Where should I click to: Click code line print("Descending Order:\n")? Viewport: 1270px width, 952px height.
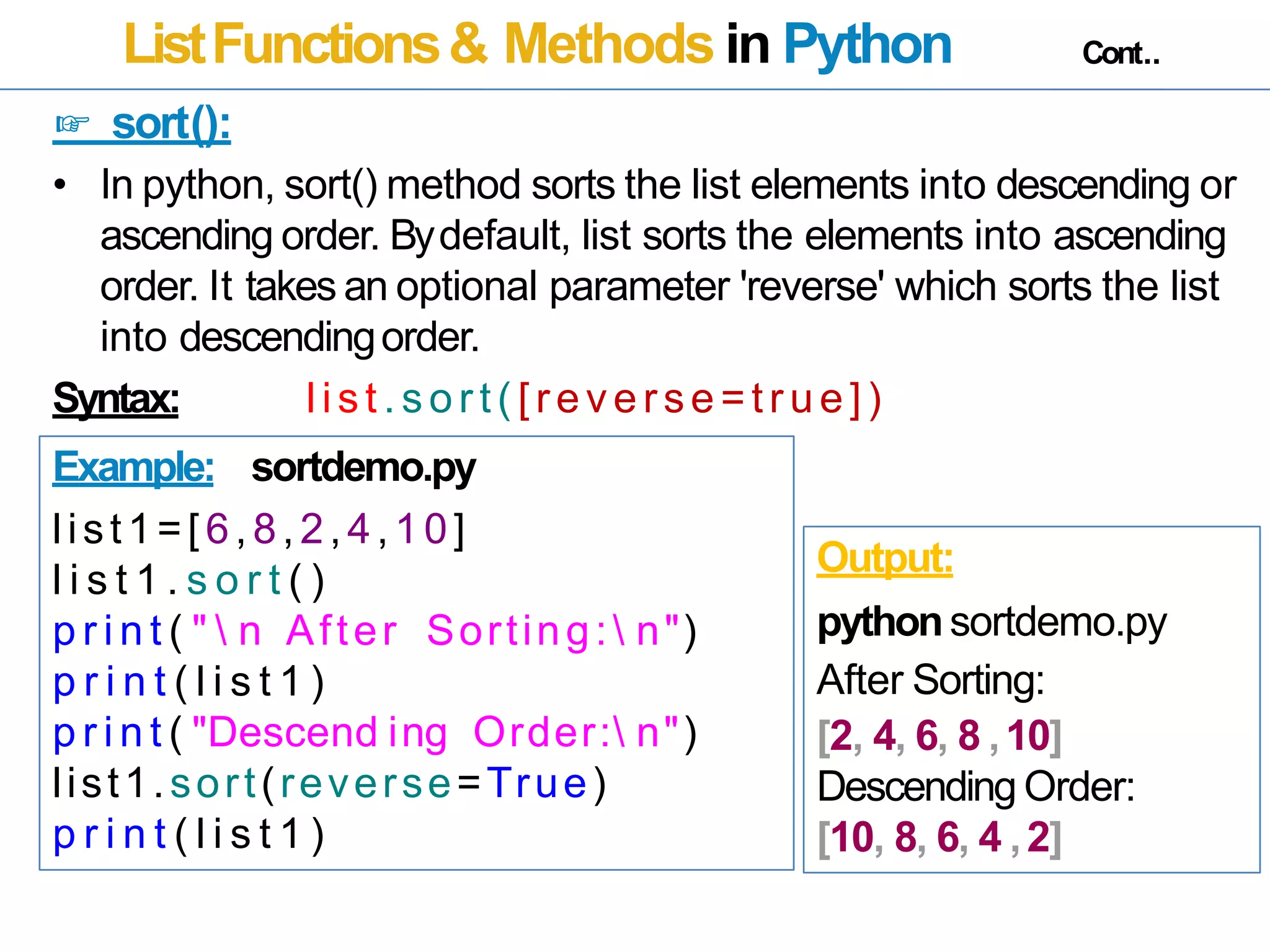coord(376,733)
